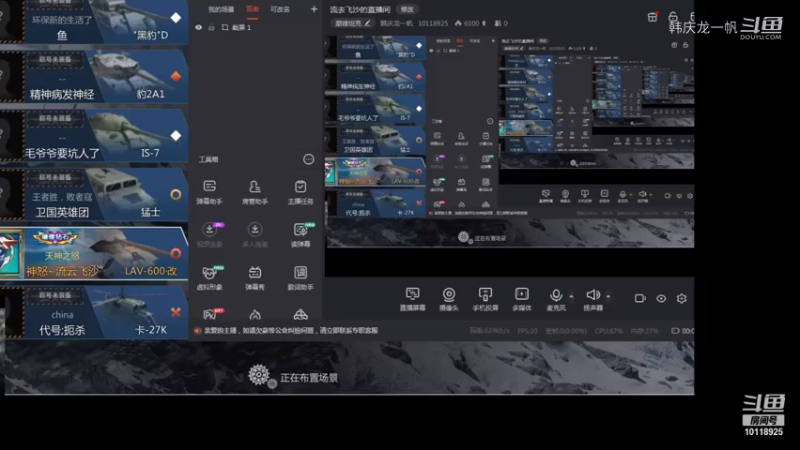Expand the 工具箱 toolbox more button
800x450 pixels.
point(308,160)
